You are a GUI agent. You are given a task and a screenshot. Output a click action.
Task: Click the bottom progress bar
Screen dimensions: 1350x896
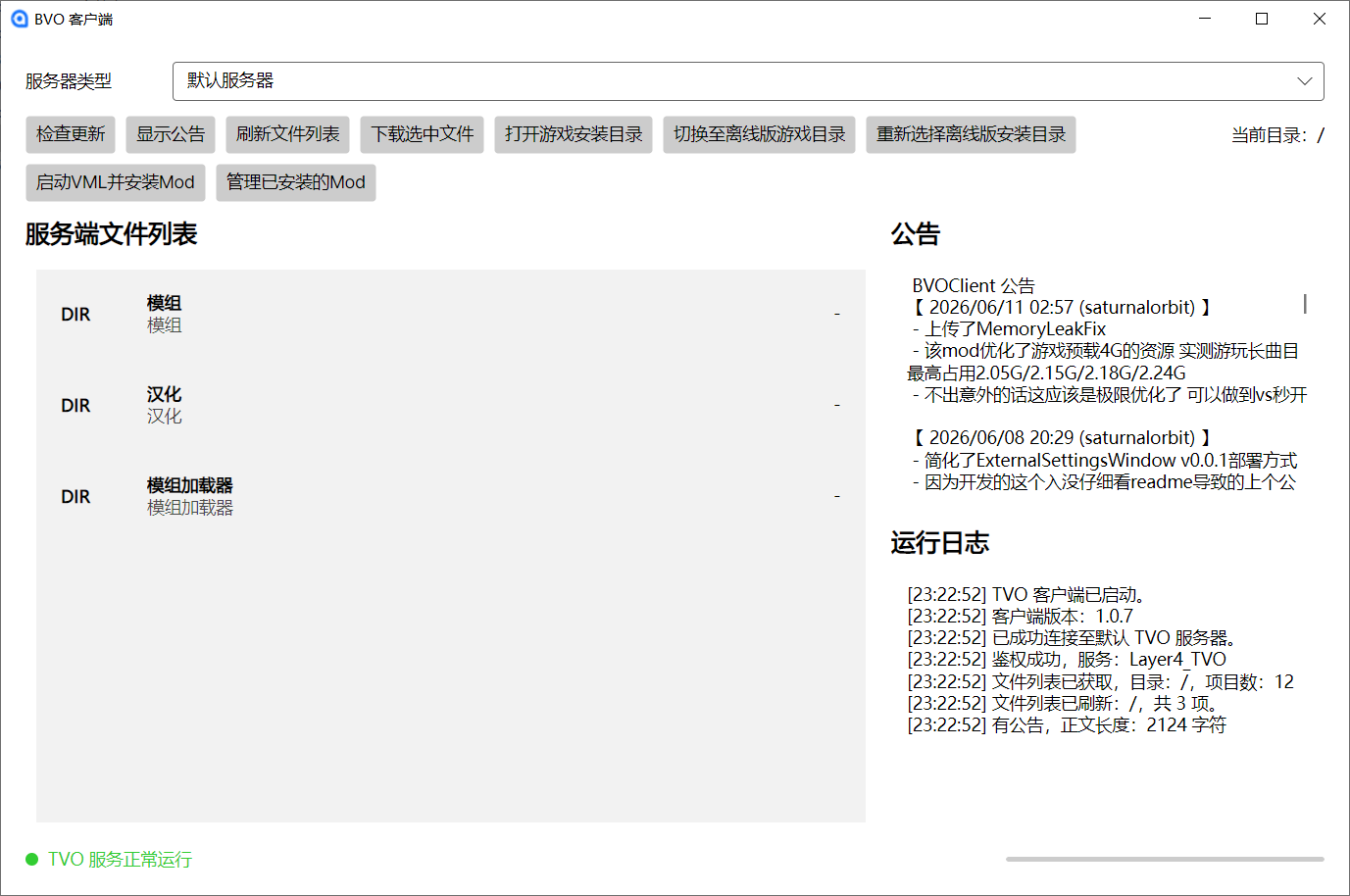1165,859
